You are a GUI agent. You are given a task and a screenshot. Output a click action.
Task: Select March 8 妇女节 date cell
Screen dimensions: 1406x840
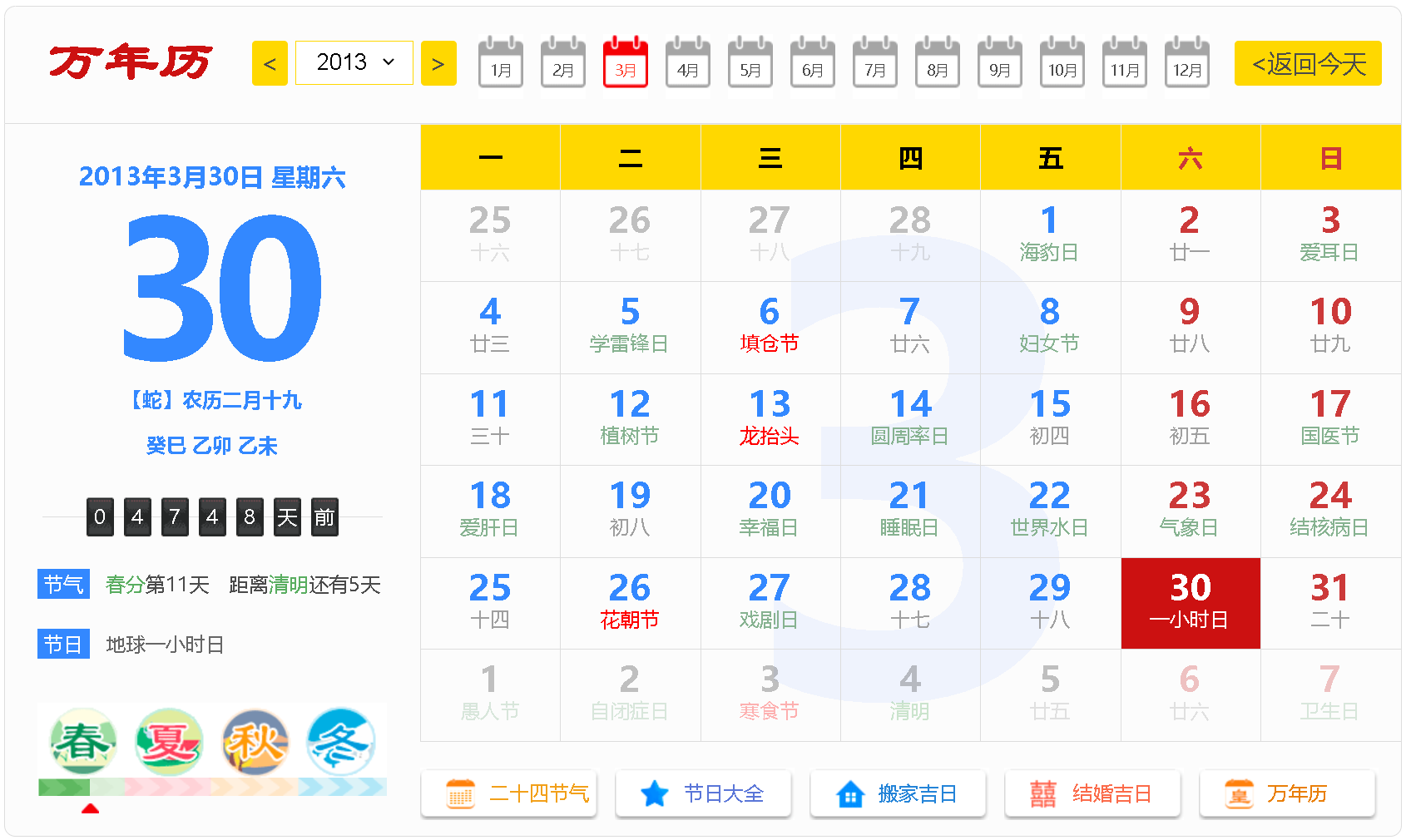(x=1050, y=327)
